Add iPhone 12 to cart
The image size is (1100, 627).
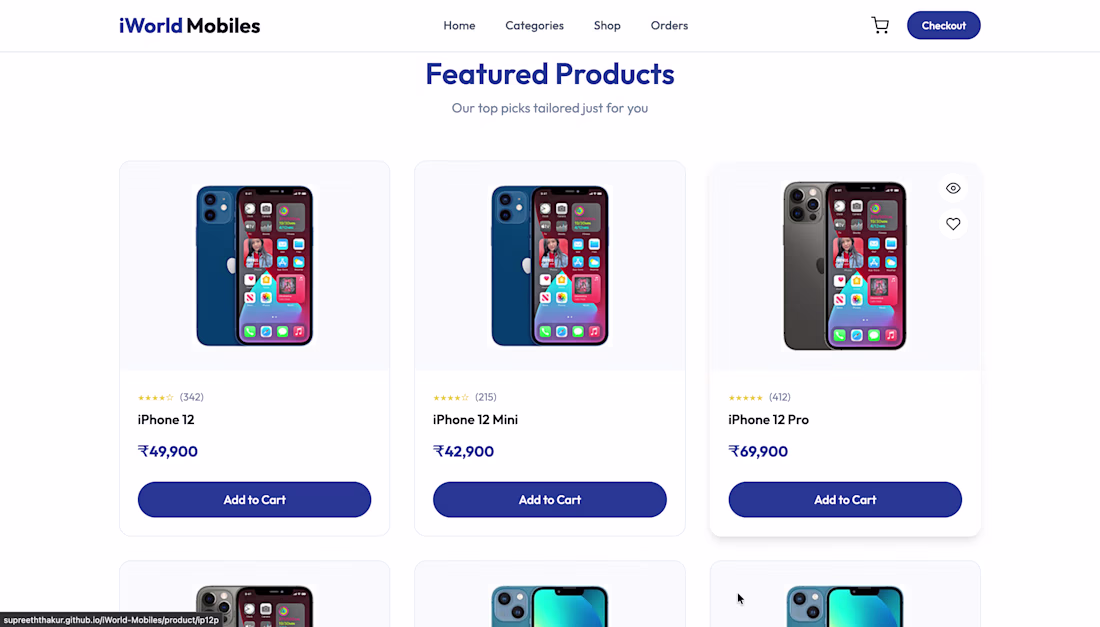click(254, 499)
